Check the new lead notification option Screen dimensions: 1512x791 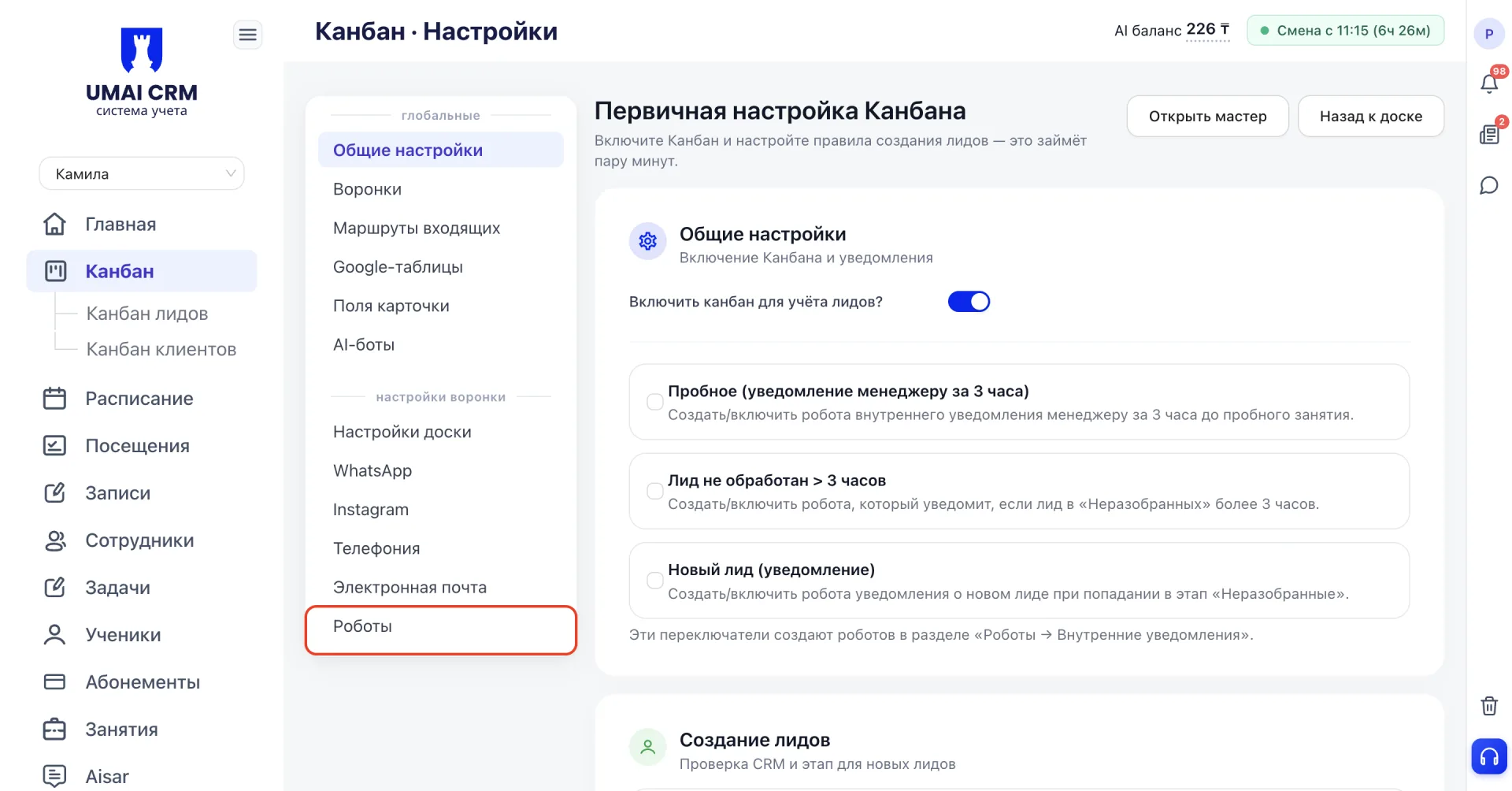(x=654, y=581)
